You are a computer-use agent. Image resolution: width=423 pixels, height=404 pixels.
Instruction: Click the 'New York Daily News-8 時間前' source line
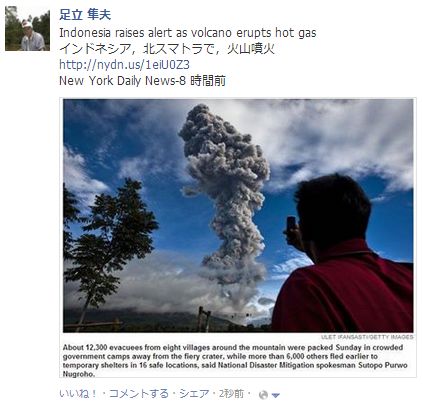click(x=142, y=81)
